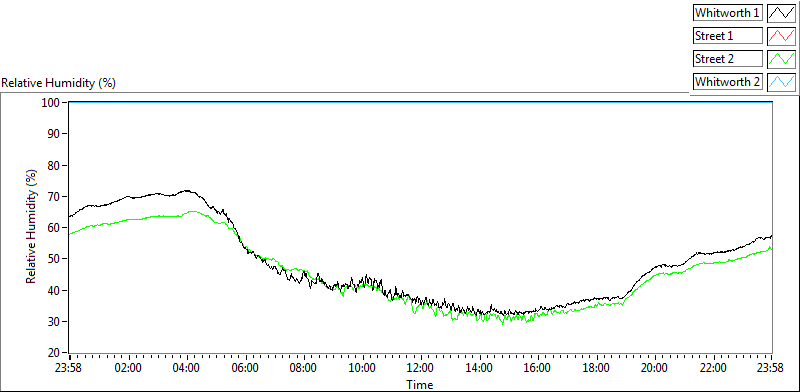Click the Whitworth 1 black plot icon

tap(781, 13)
